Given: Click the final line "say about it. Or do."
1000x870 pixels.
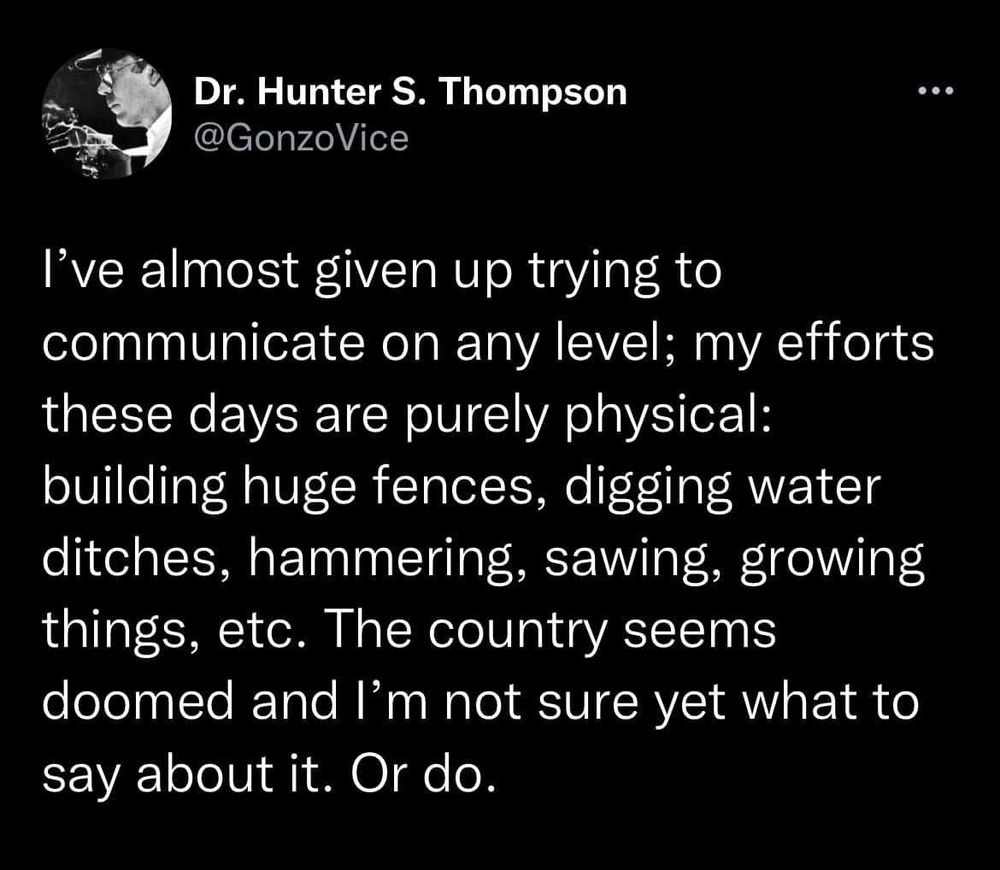Looking at the screenshot, I should [x=268, y=774].
